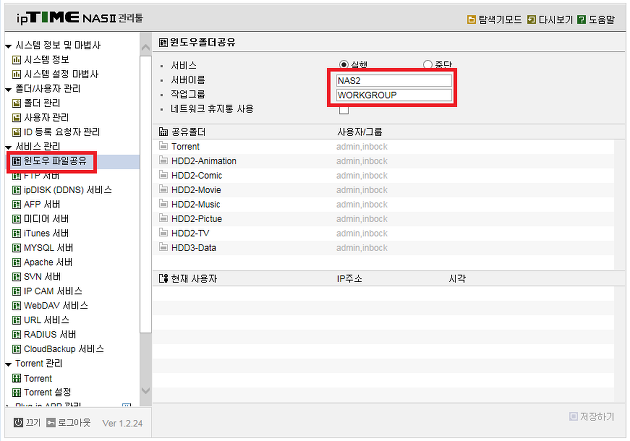Click the Torrent 설정 icon
The height and width of the screenshot is (441, 630).
click(16, 392)
